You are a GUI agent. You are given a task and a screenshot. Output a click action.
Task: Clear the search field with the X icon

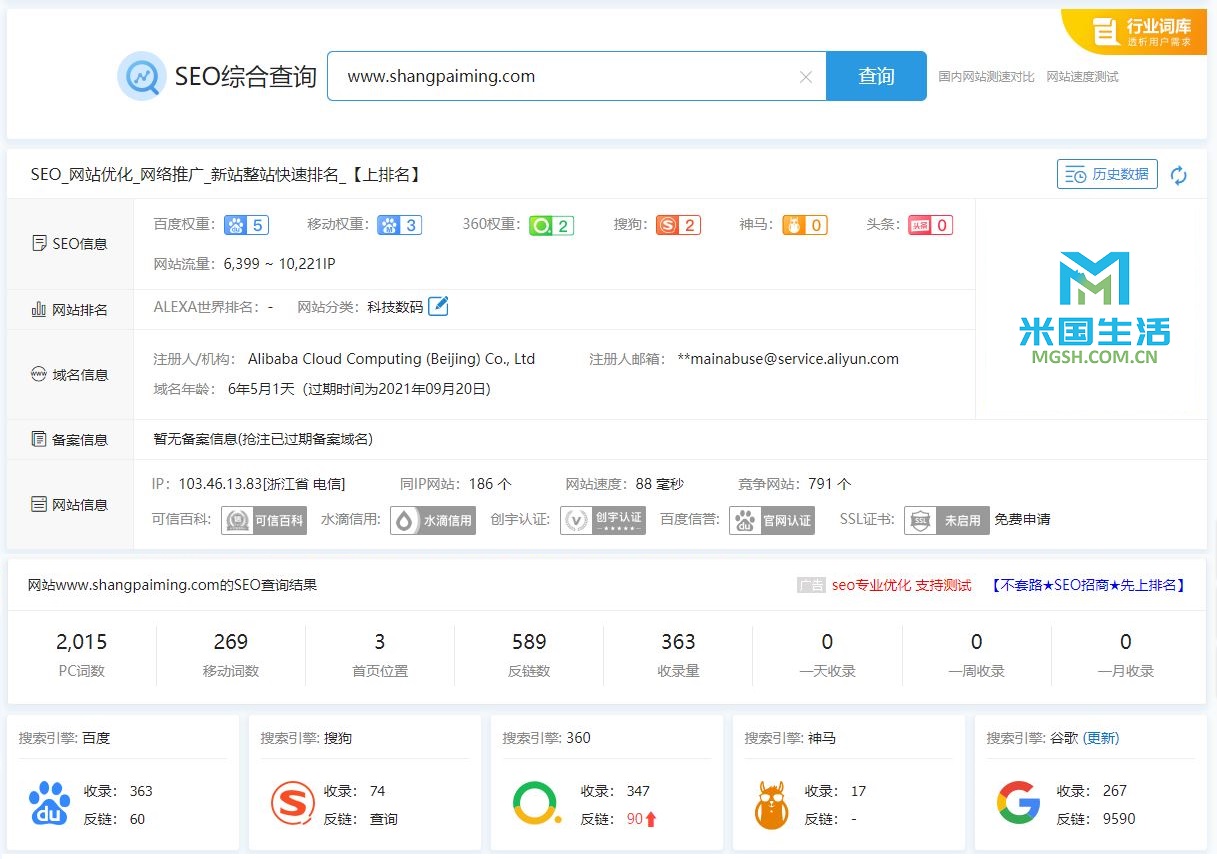[806, 77]
